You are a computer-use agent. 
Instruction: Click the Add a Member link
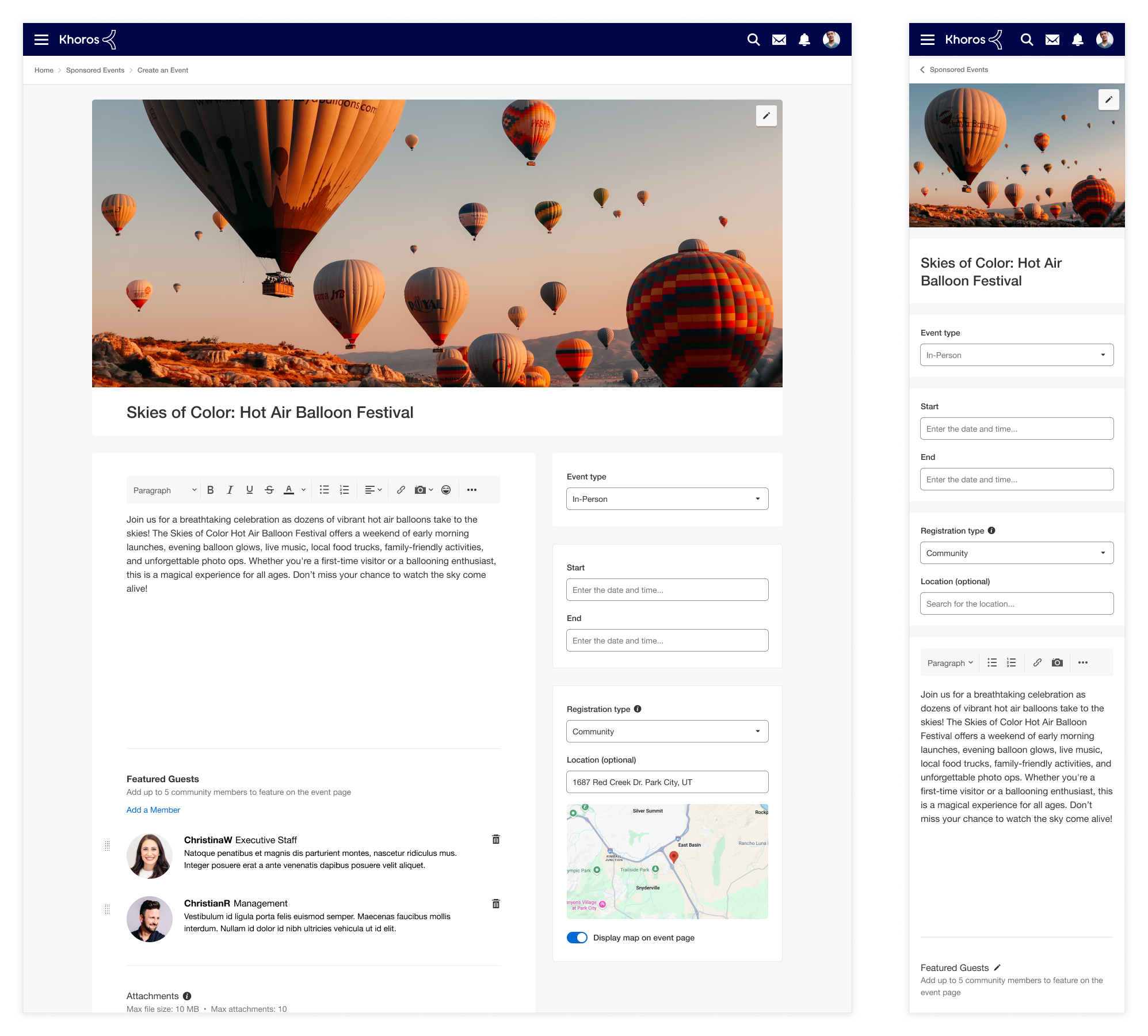click(x=153, y=810)
